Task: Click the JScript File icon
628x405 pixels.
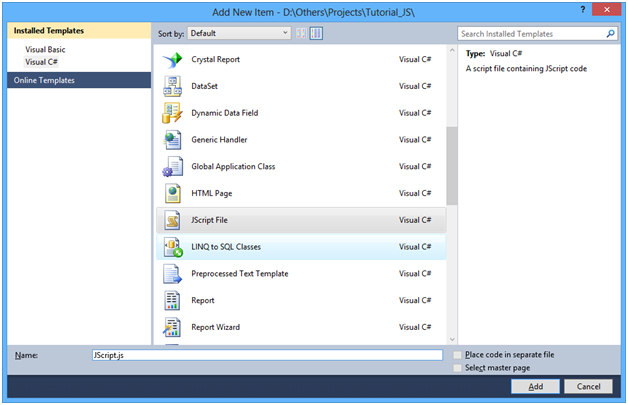Action: click(x=173, y=220)
